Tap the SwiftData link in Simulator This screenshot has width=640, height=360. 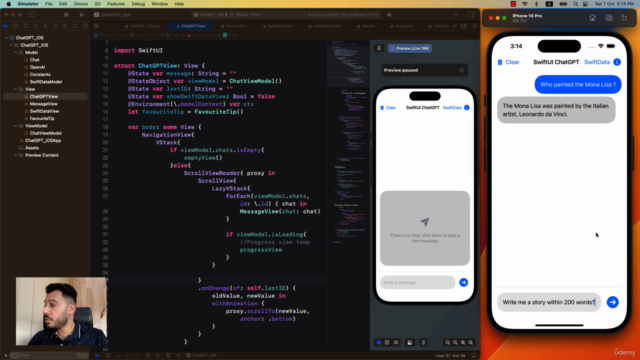(597, 62)
